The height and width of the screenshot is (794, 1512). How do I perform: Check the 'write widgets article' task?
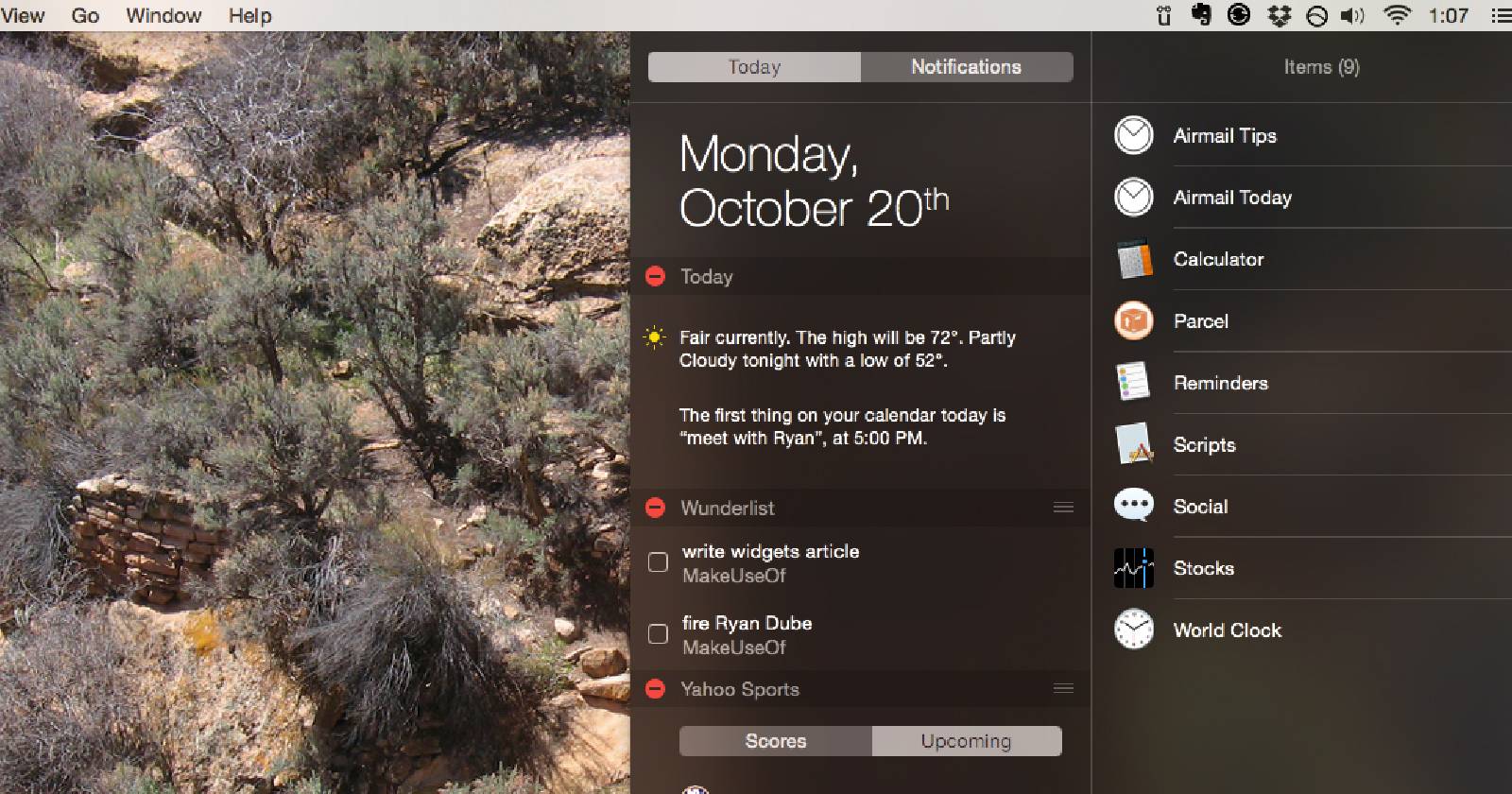click(x=658, y=562)
